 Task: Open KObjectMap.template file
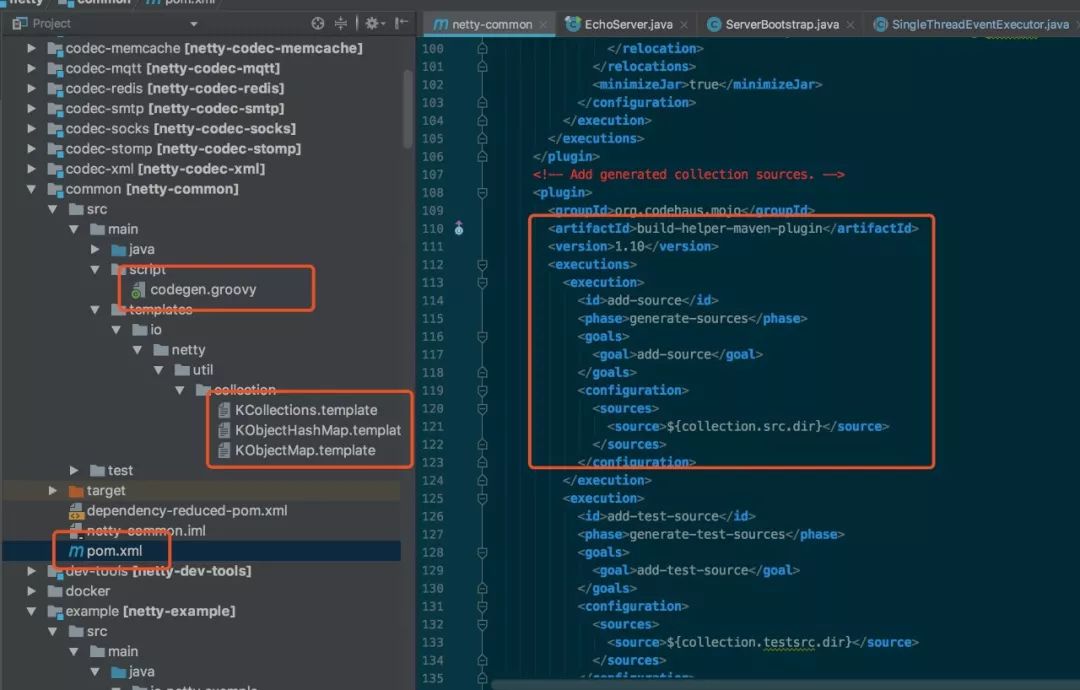[x=297, y=450]
